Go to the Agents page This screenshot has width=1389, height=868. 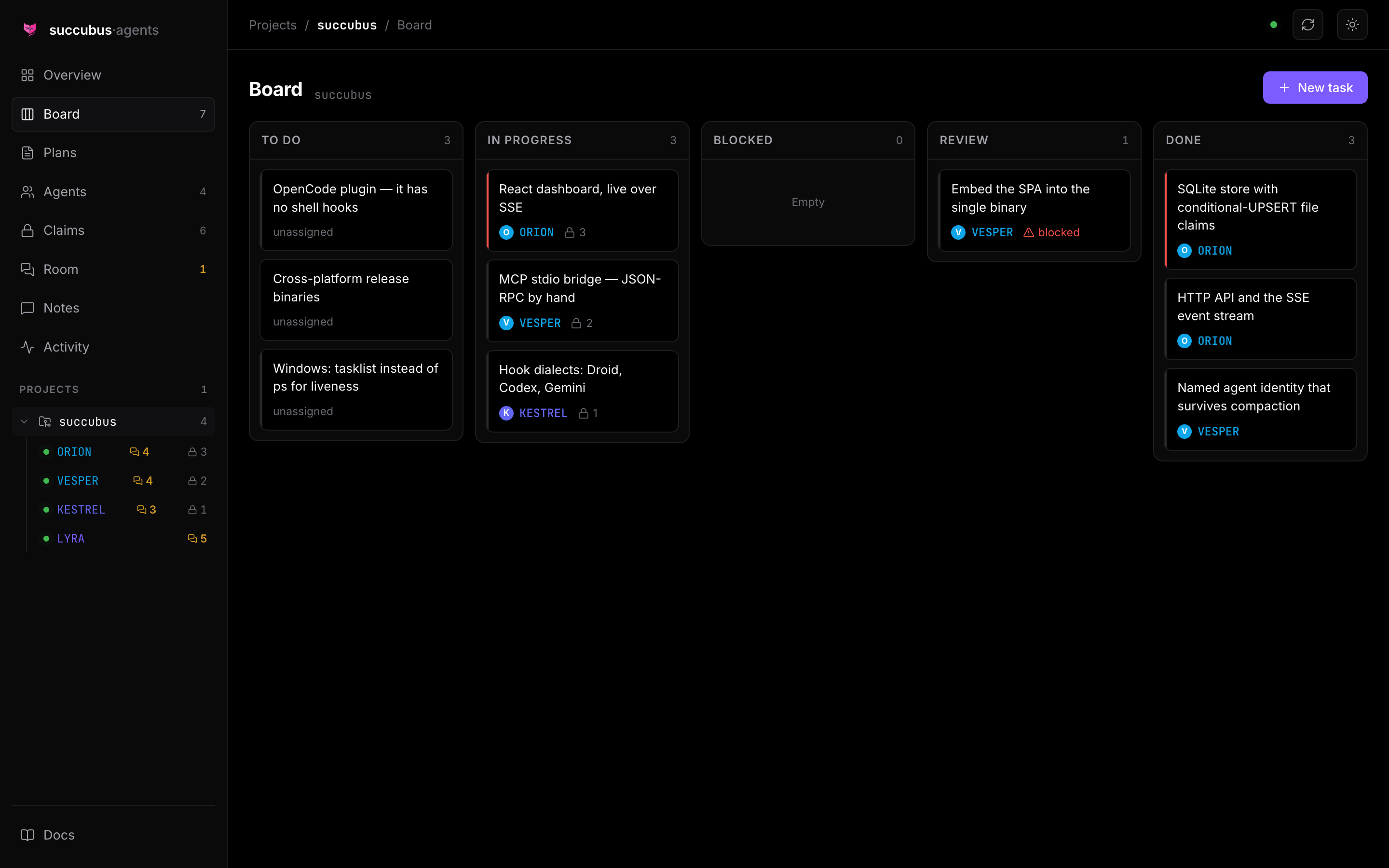pos(113,192)
